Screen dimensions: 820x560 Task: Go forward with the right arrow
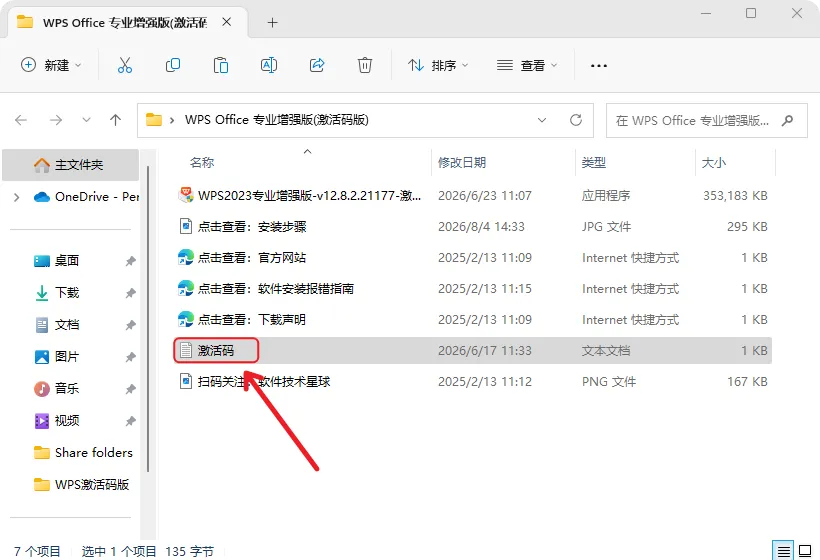pyautogui.click(x=56, y=120)
